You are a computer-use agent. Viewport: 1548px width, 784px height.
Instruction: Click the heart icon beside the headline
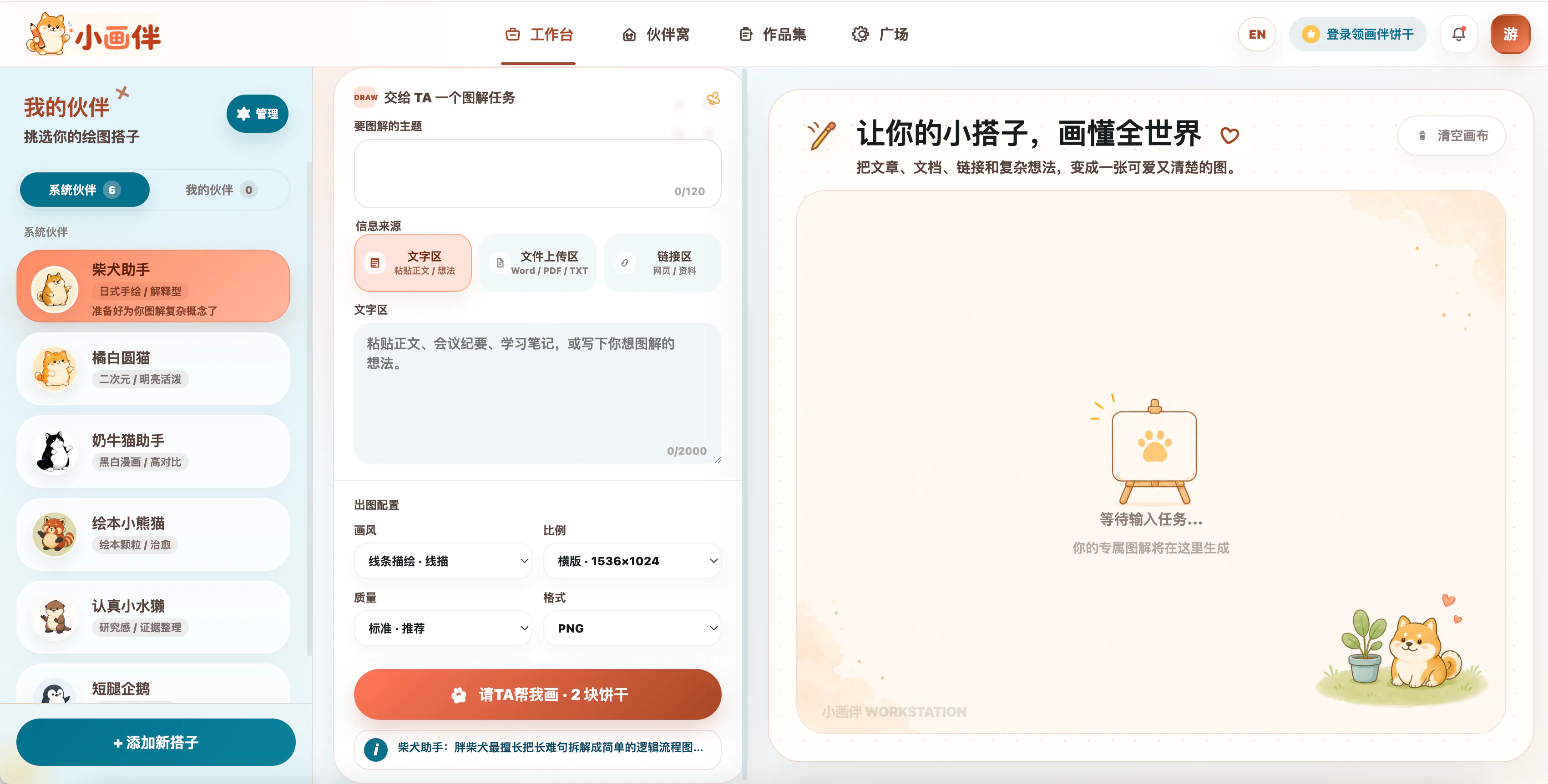click(x=1229, y=135)
